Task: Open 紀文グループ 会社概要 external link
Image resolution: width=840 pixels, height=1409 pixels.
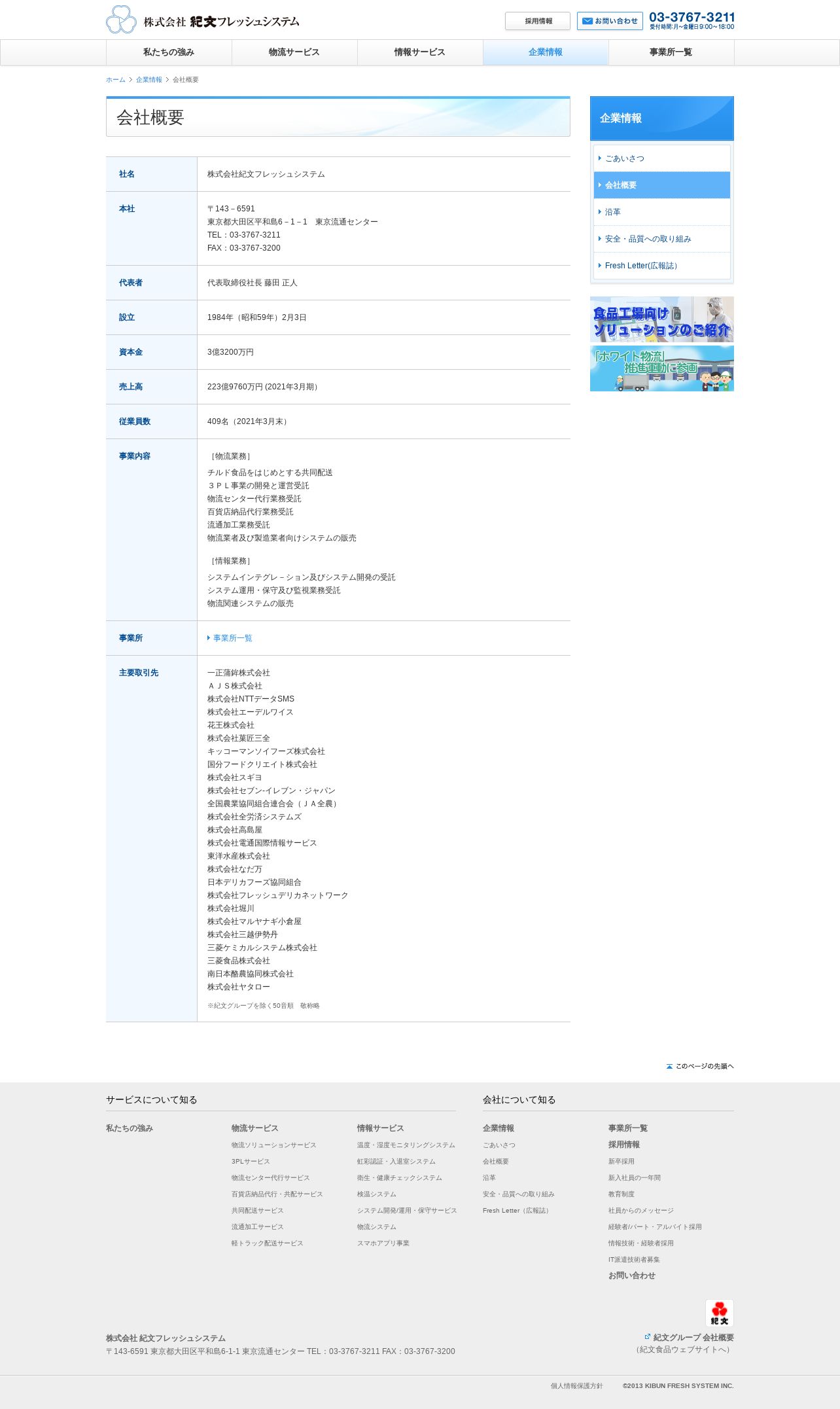Action: 693,1338
